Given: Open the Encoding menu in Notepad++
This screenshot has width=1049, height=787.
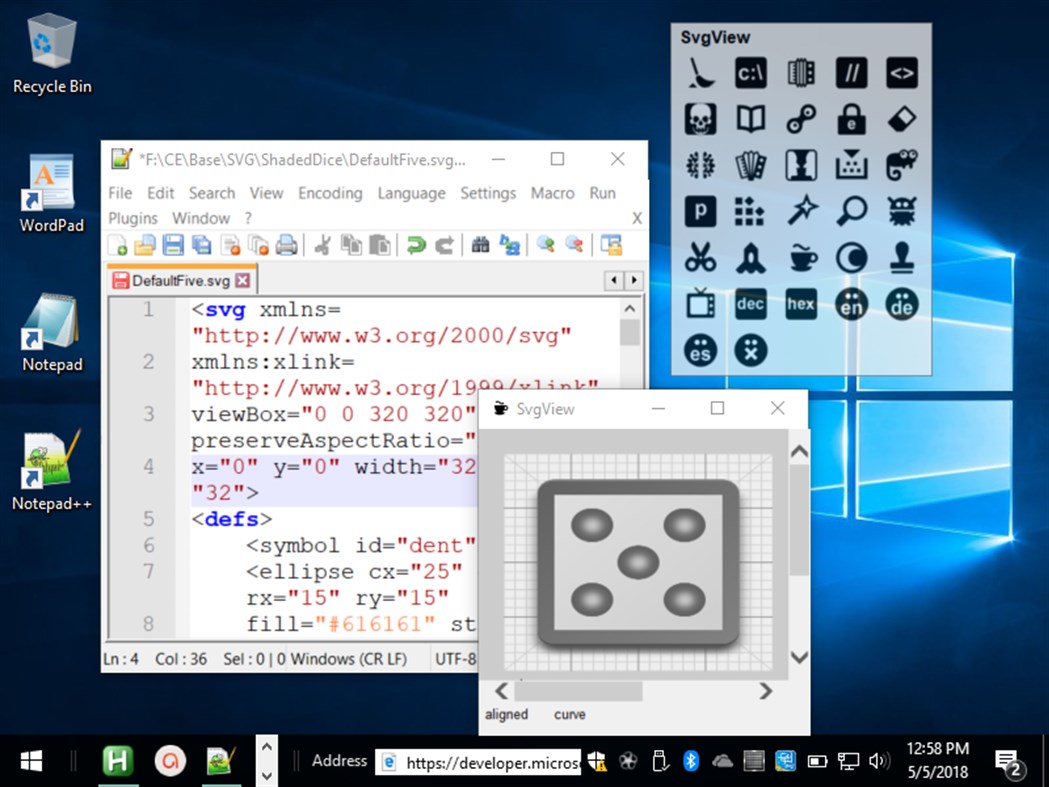Looking at the screenshot, I should coord(330,193).
